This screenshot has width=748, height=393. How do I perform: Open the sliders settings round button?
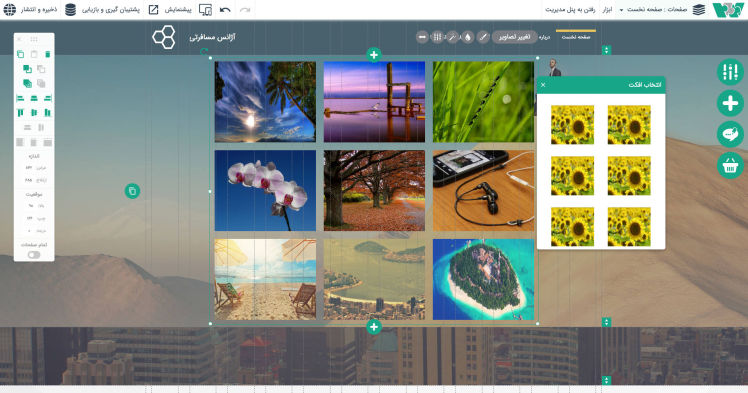[730, 72]
